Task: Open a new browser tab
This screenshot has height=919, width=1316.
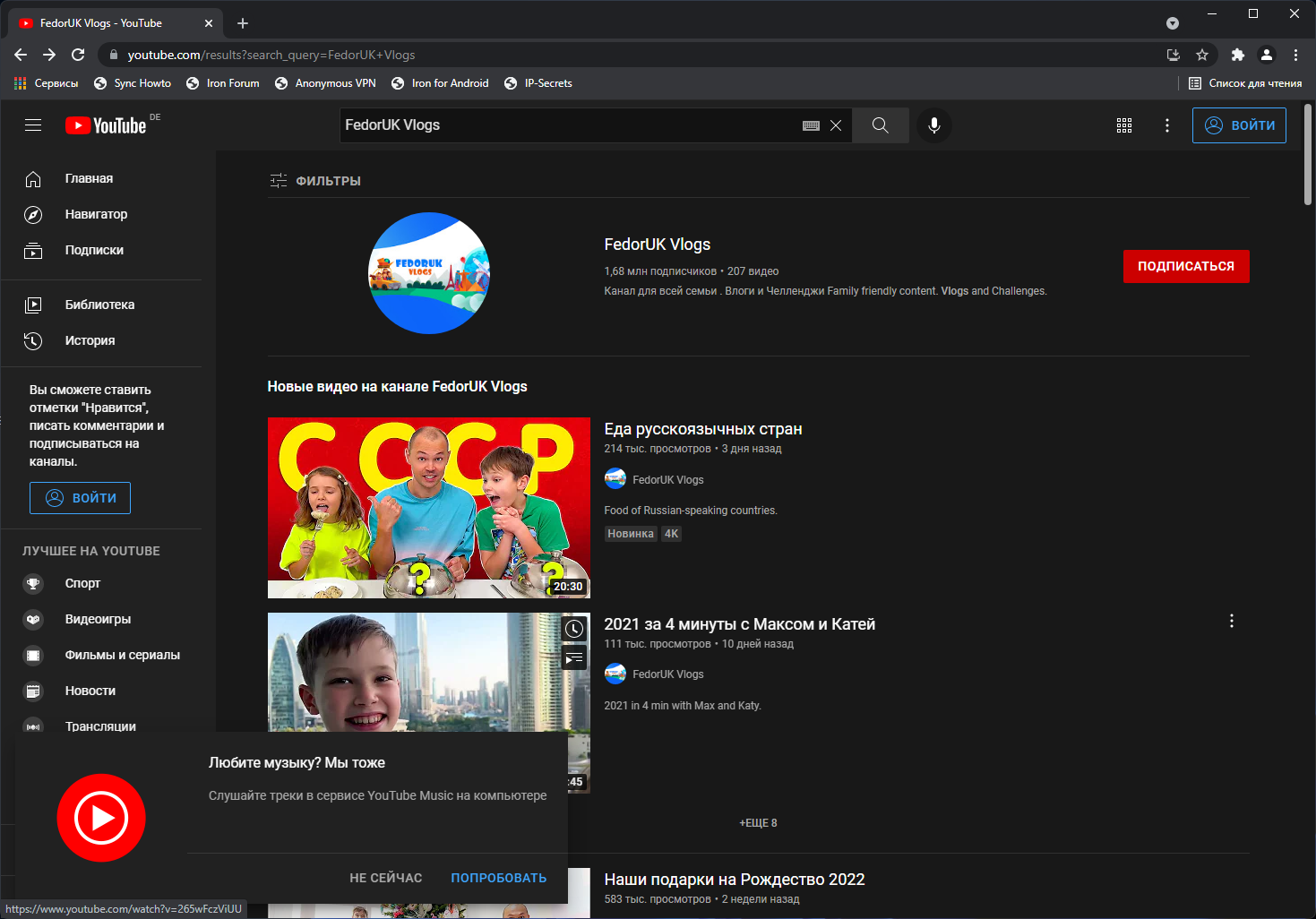Action: click(243, 23)
